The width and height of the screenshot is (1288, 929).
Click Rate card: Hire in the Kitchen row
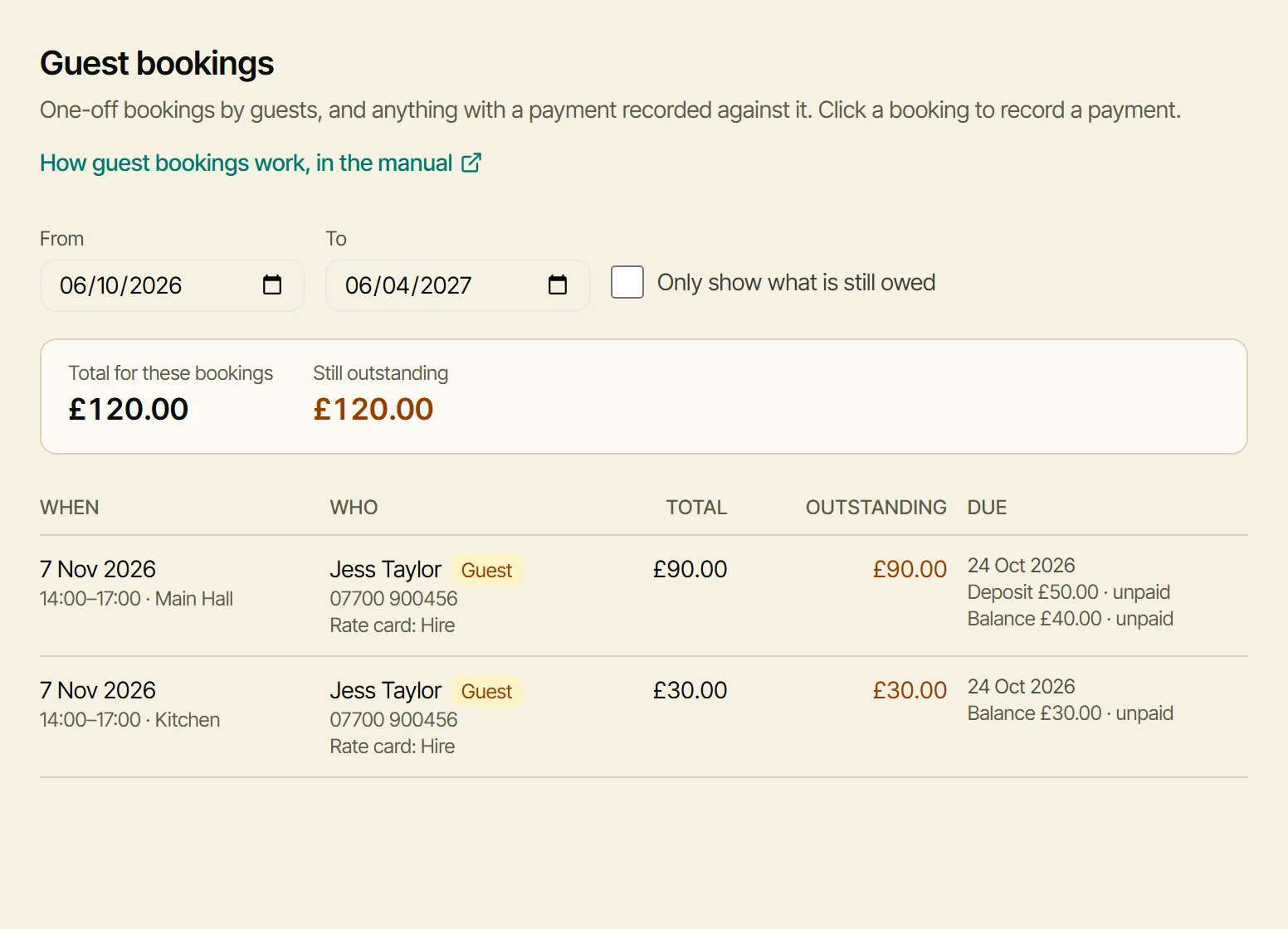393,746
